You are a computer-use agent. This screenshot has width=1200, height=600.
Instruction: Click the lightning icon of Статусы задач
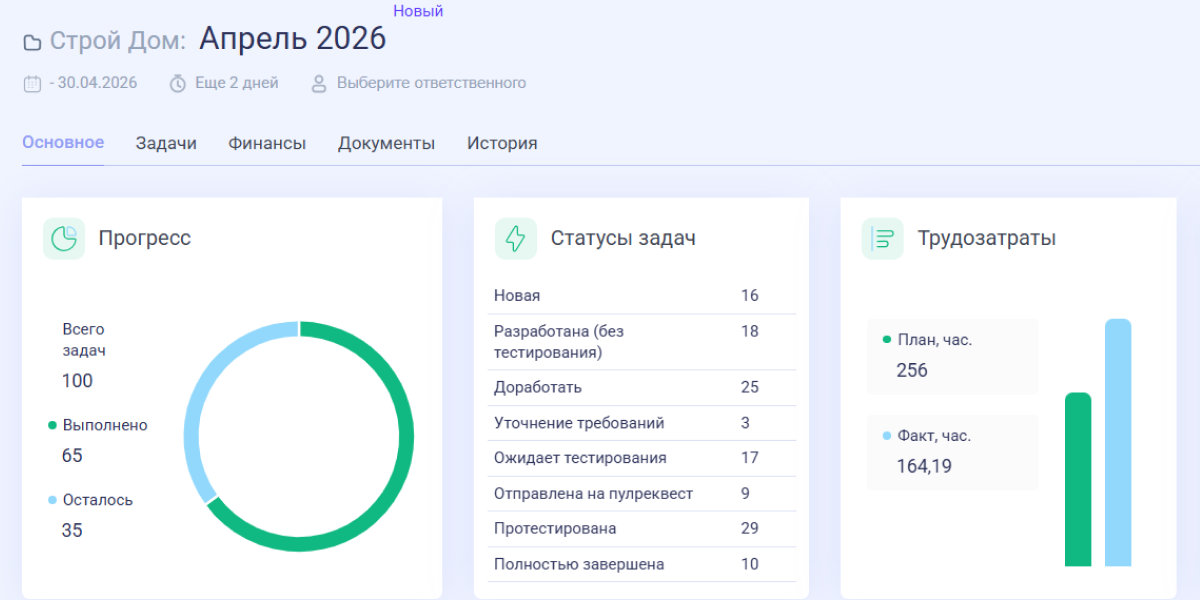tap(516, 239)
